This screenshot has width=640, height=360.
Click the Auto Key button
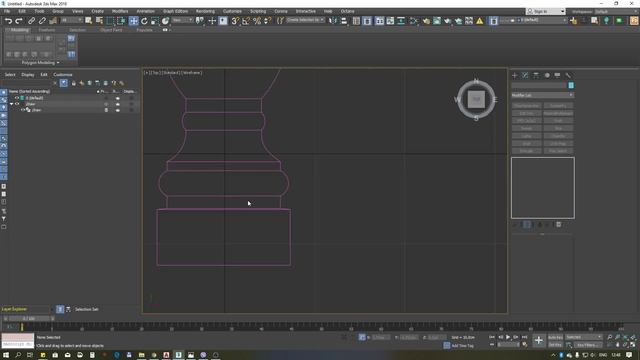[x=555, y=337]
